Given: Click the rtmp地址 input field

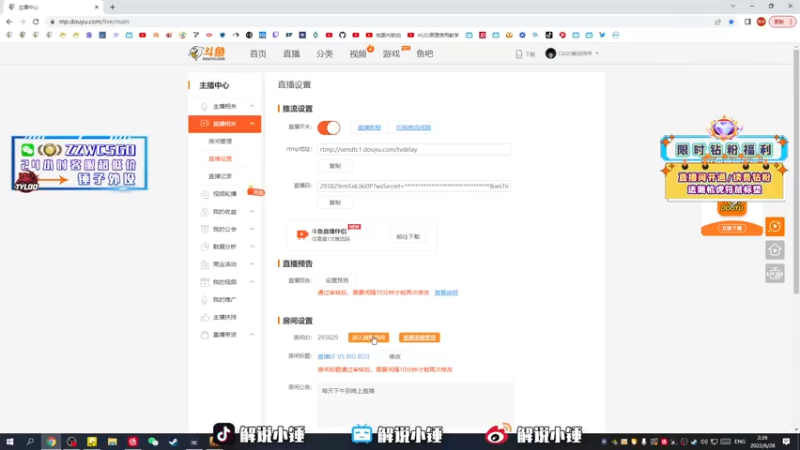Looking at the screenshot, I should [x=414, y=149].
